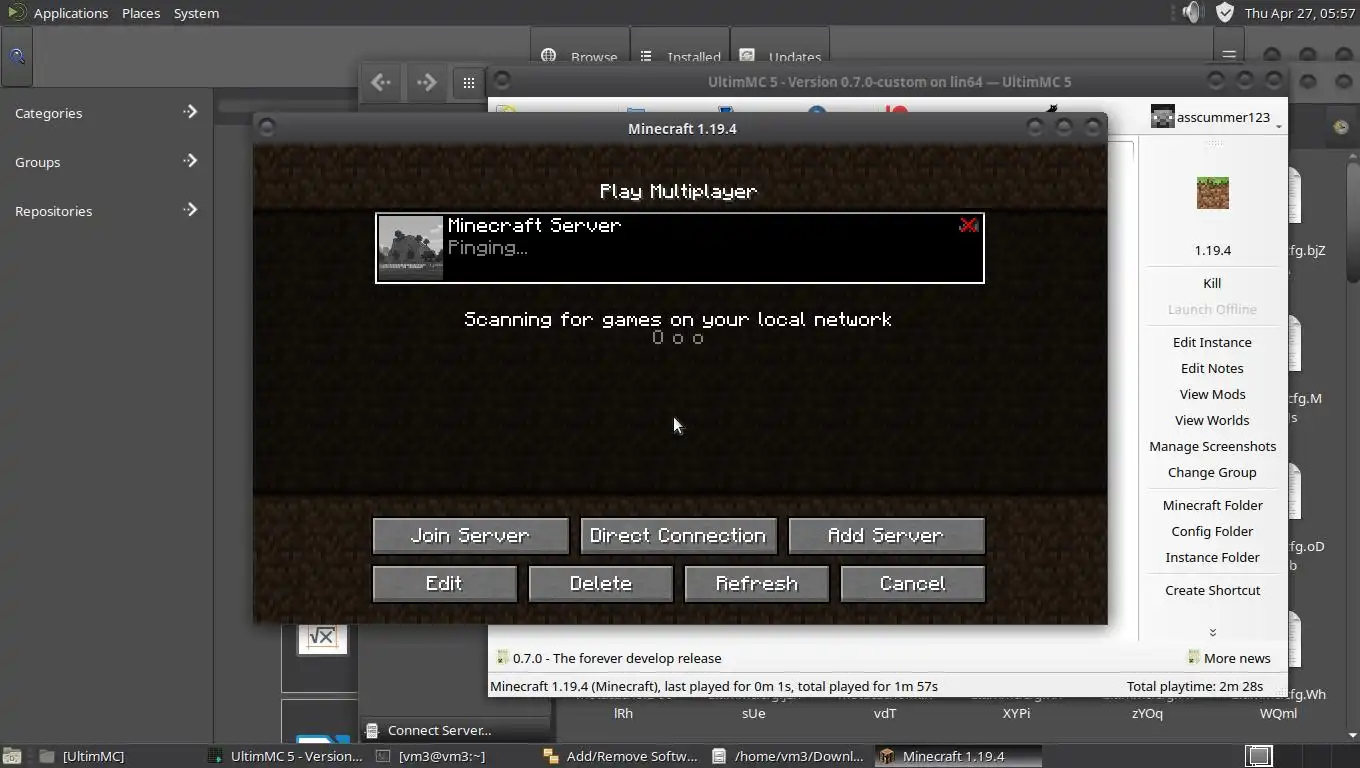Switch to /home/vm3/Downl... taskbar item

pyautogui.click(x=788, y=756)
